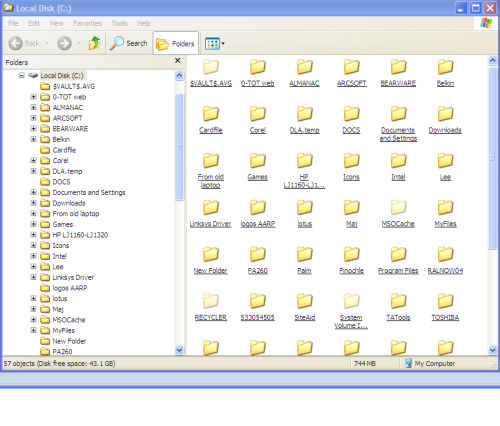Open the Edit menu
The width and height of the screenshot is (500, 426).
[34, 23]
